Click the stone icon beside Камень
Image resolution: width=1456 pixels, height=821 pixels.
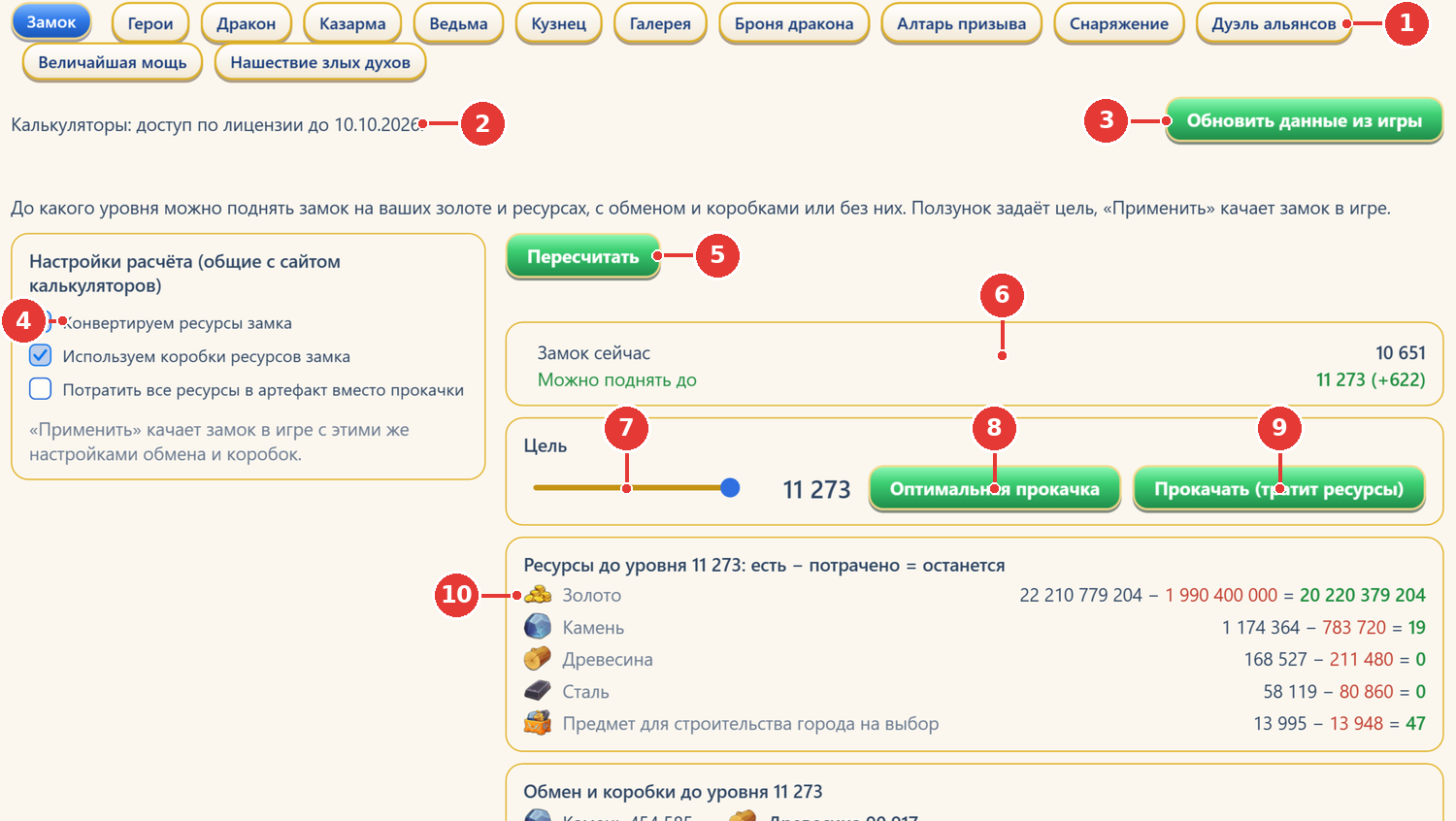(538, 627)
